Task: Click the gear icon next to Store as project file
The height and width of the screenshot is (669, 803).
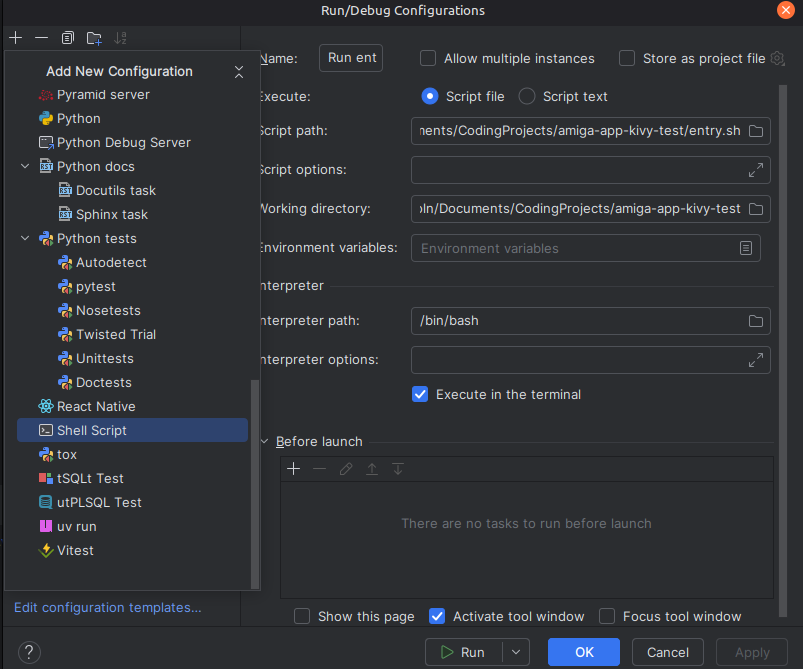Action: point(778,59)
